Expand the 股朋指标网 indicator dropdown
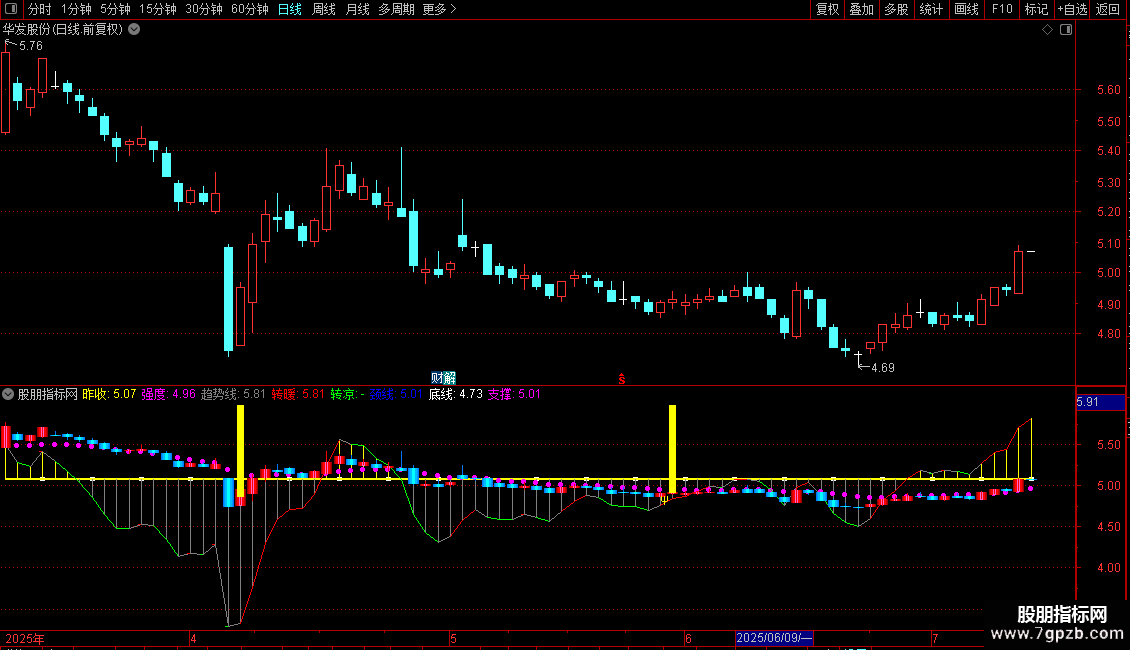The width and height of the screenshot is (1130, 650). point(8,394)
